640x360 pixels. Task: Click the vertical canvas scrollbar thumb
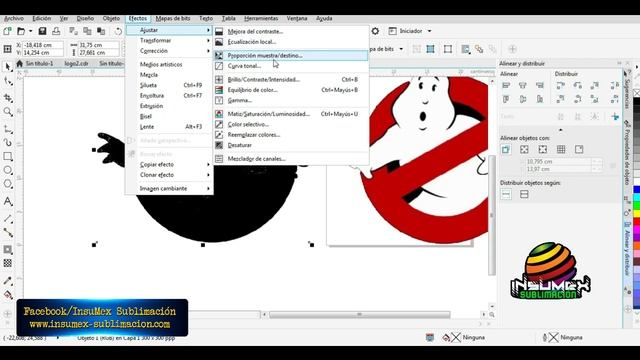point(492,215)
